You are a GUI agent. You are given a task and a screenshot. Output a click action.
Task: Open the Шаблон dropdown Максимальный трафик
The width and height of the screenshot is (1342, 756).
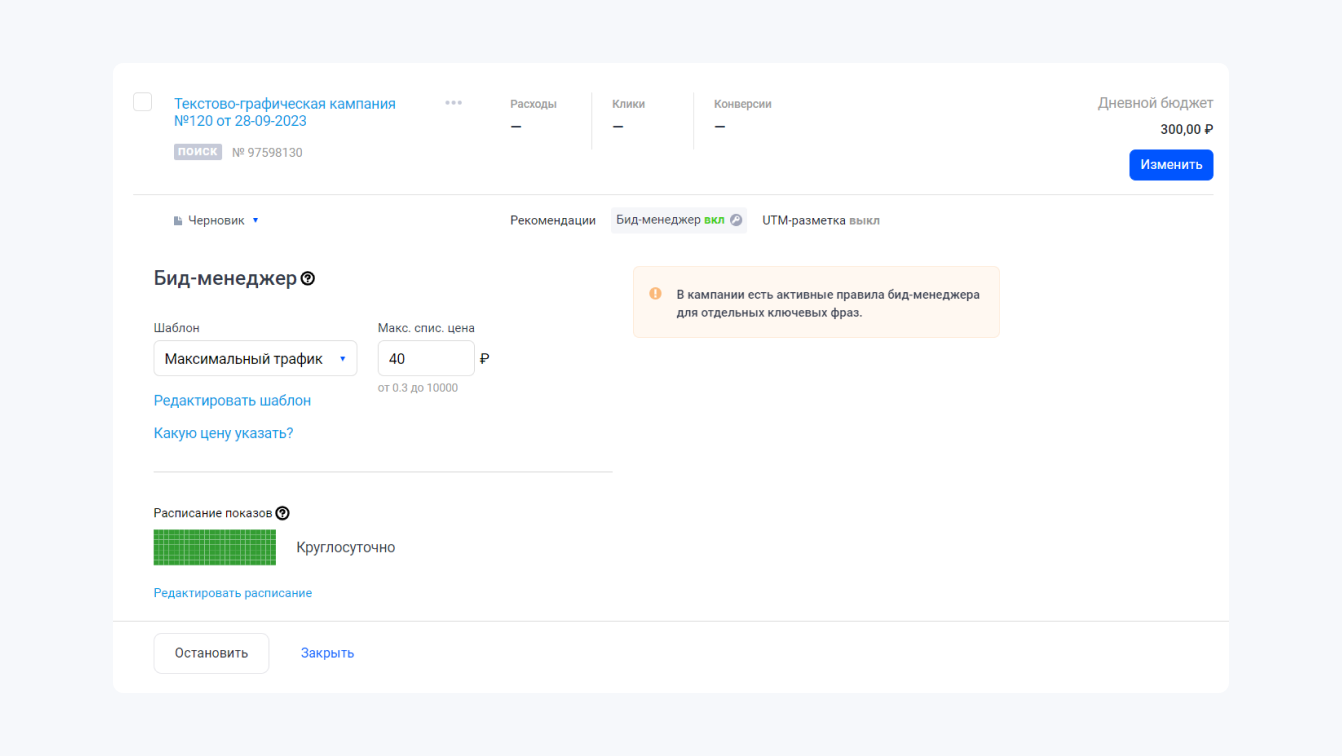click(x=255, y=359)
